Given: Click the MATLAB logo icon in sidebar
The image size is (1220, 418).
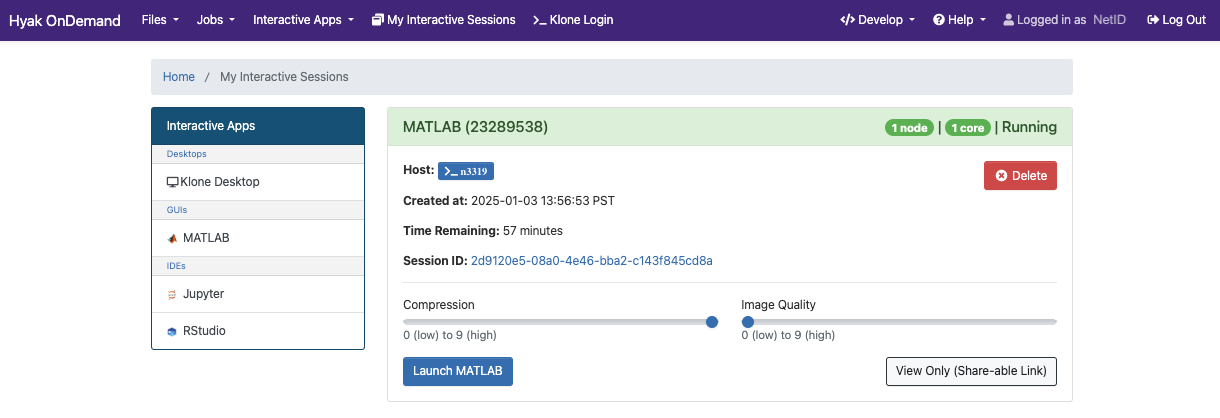Looking at the screenshot, I should [x=173, y=239].
